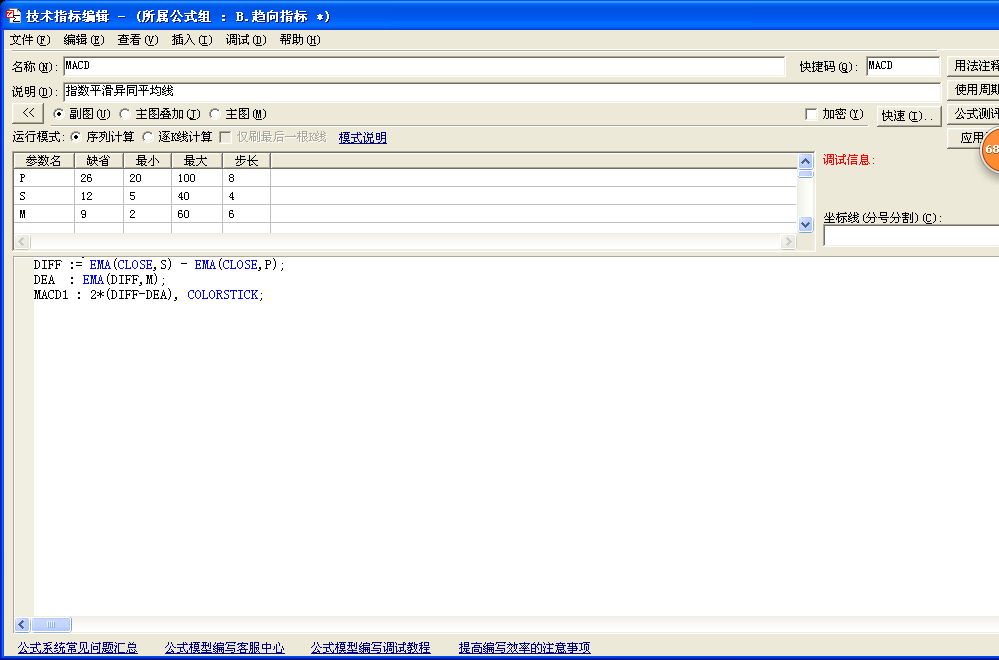
Task: Open 公式系统常见问题汇总 link
Action: (x=78, y=648)
